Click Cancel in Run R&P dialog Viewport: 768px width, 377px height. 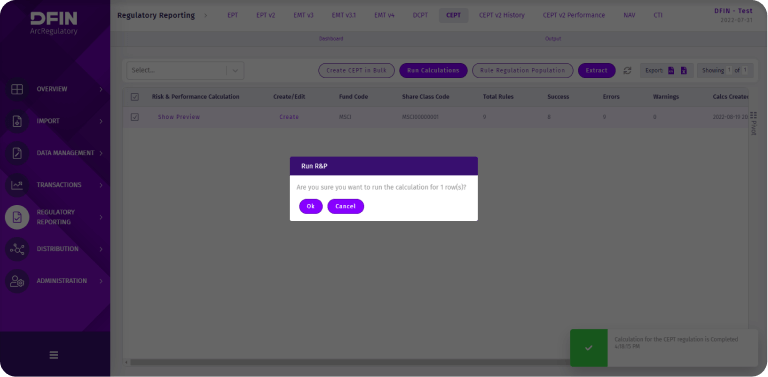tap(345, 207)
